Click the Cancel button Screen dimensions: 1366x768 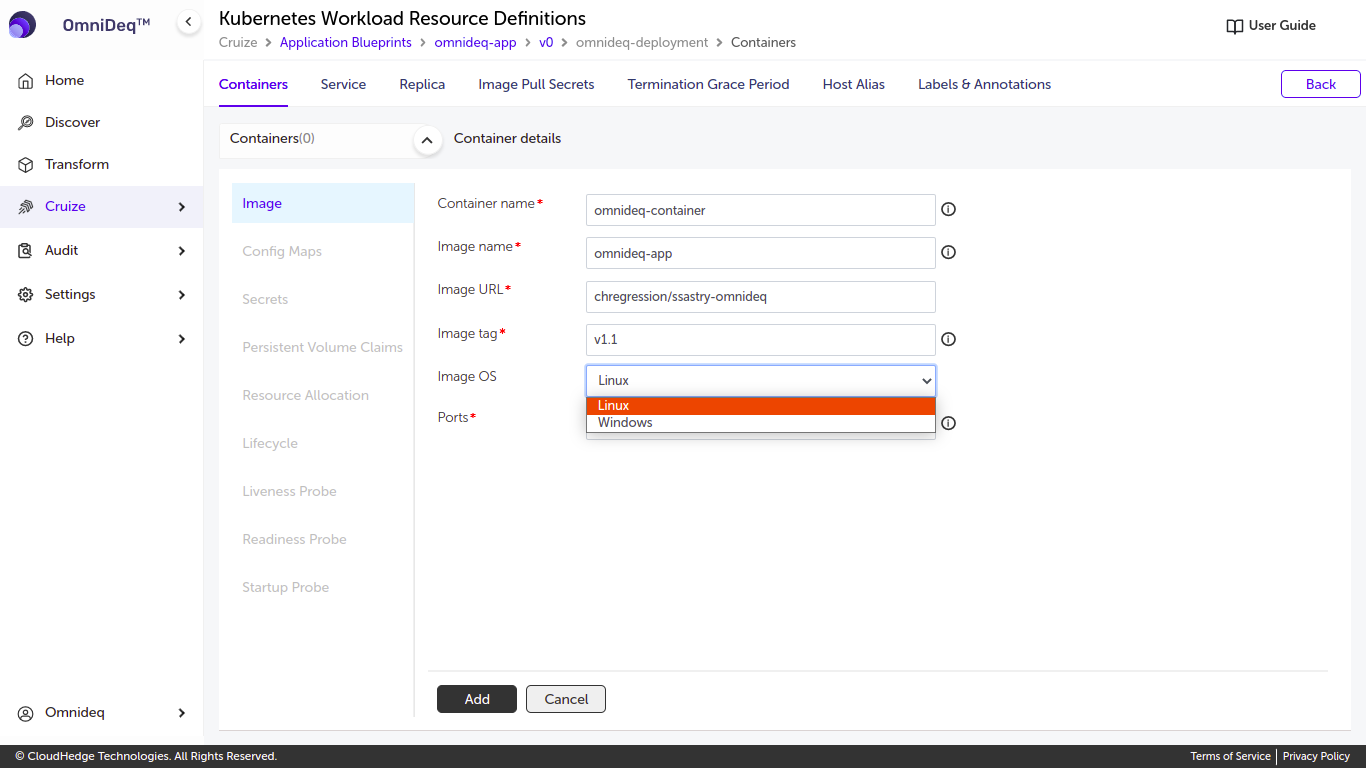click(566, 699)
